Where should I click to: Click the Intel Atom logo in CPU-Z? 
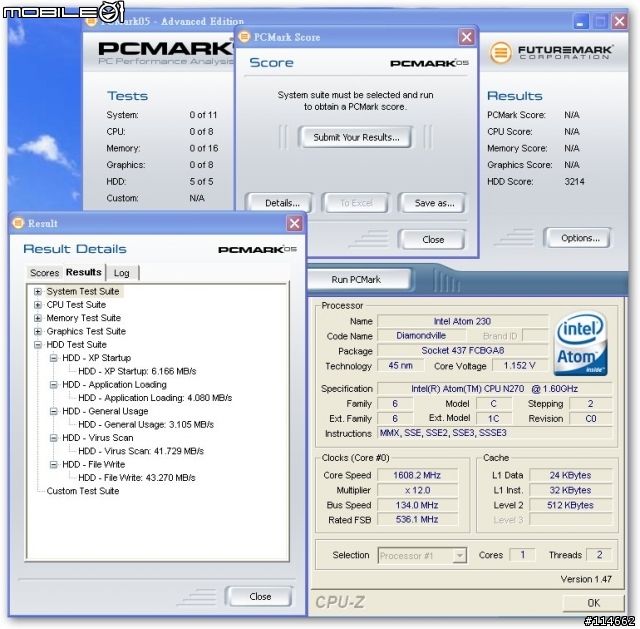pyautogui.click(x=580, y=344)
